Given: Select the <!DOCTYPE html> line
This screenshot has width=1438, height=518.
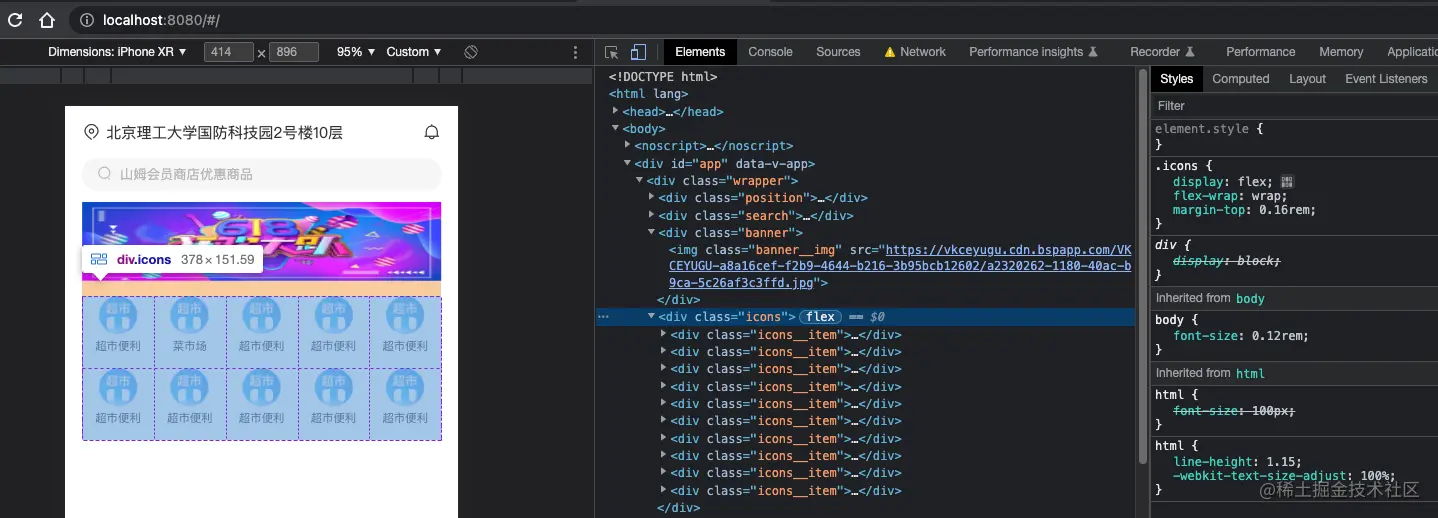Looking at the screenshot, I should 663,76.
